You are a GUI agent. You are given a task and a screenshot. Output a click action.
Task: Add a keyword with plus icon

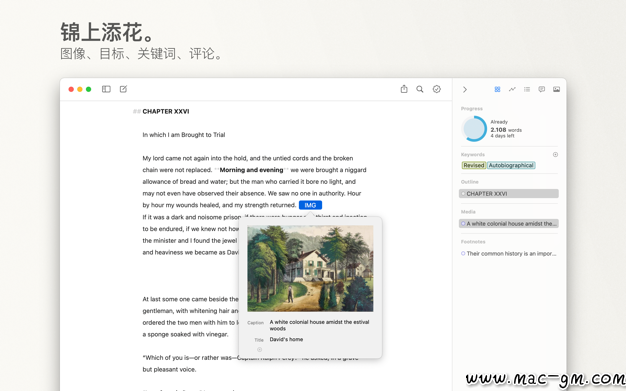pyautogui.click(x=555, y=155)
